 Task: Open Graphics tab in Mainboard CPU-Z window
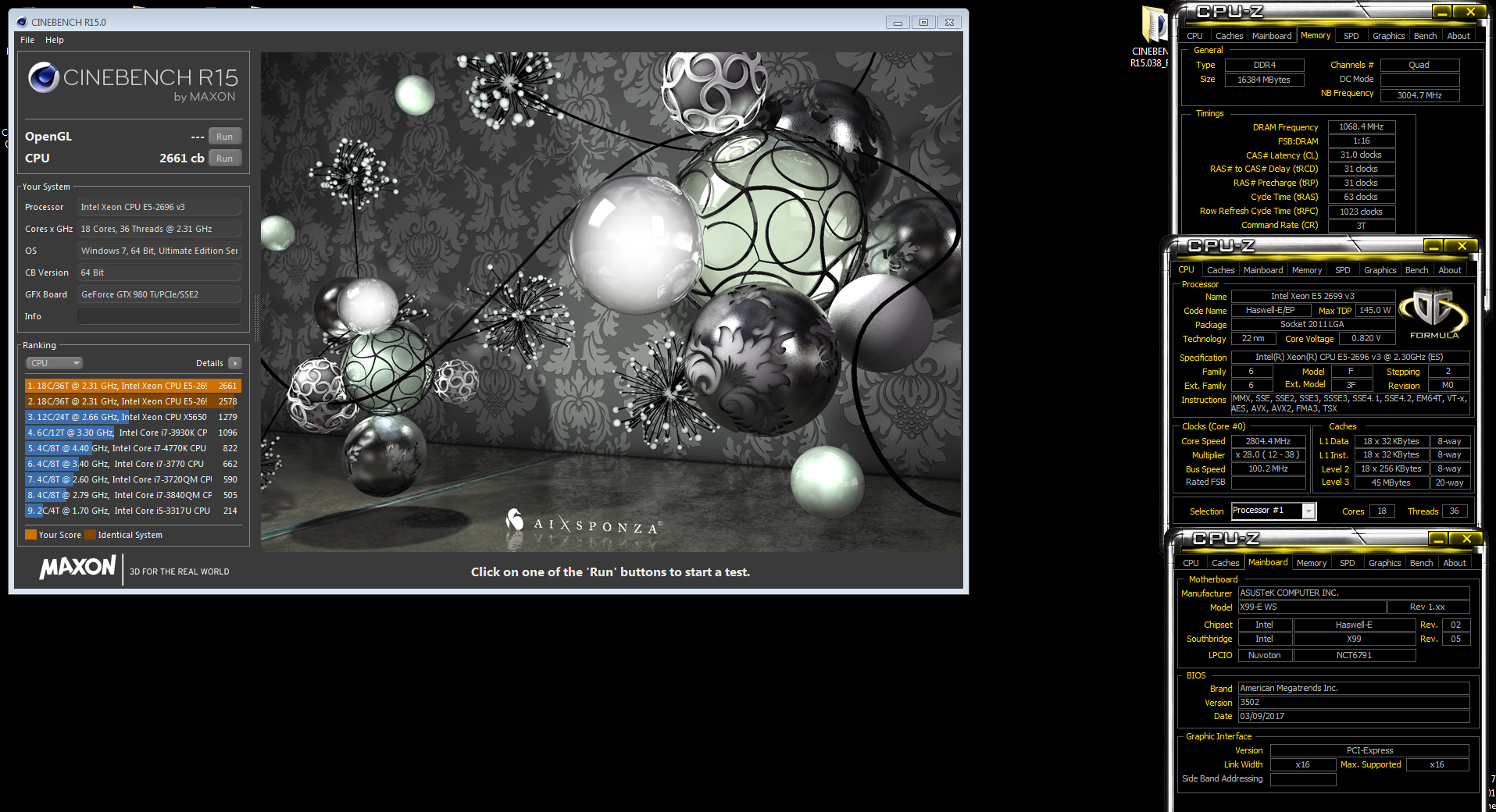[x=1384, y=563]
